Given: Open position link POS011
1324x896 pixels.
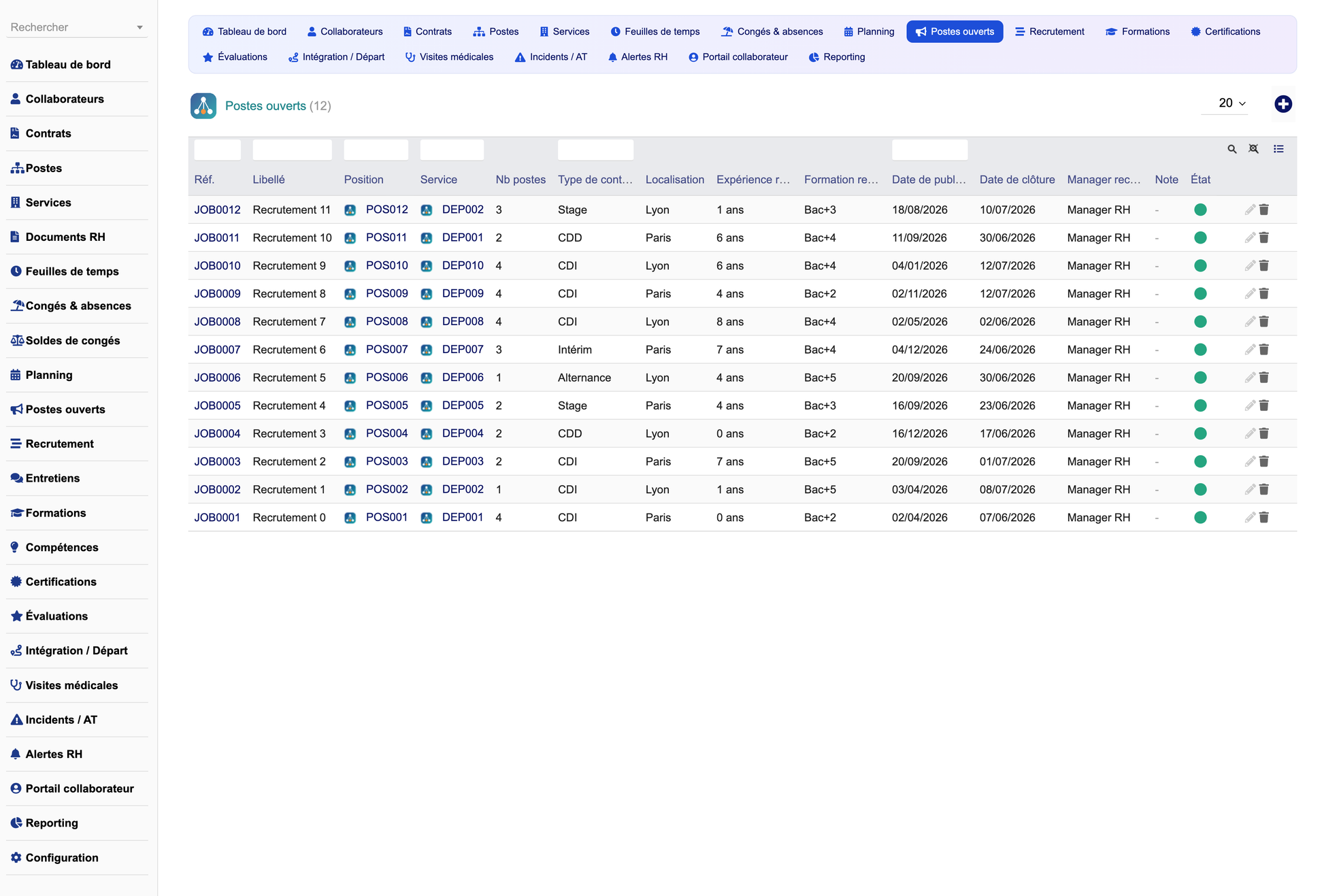Looking at the screenshot, I should 386,237.
